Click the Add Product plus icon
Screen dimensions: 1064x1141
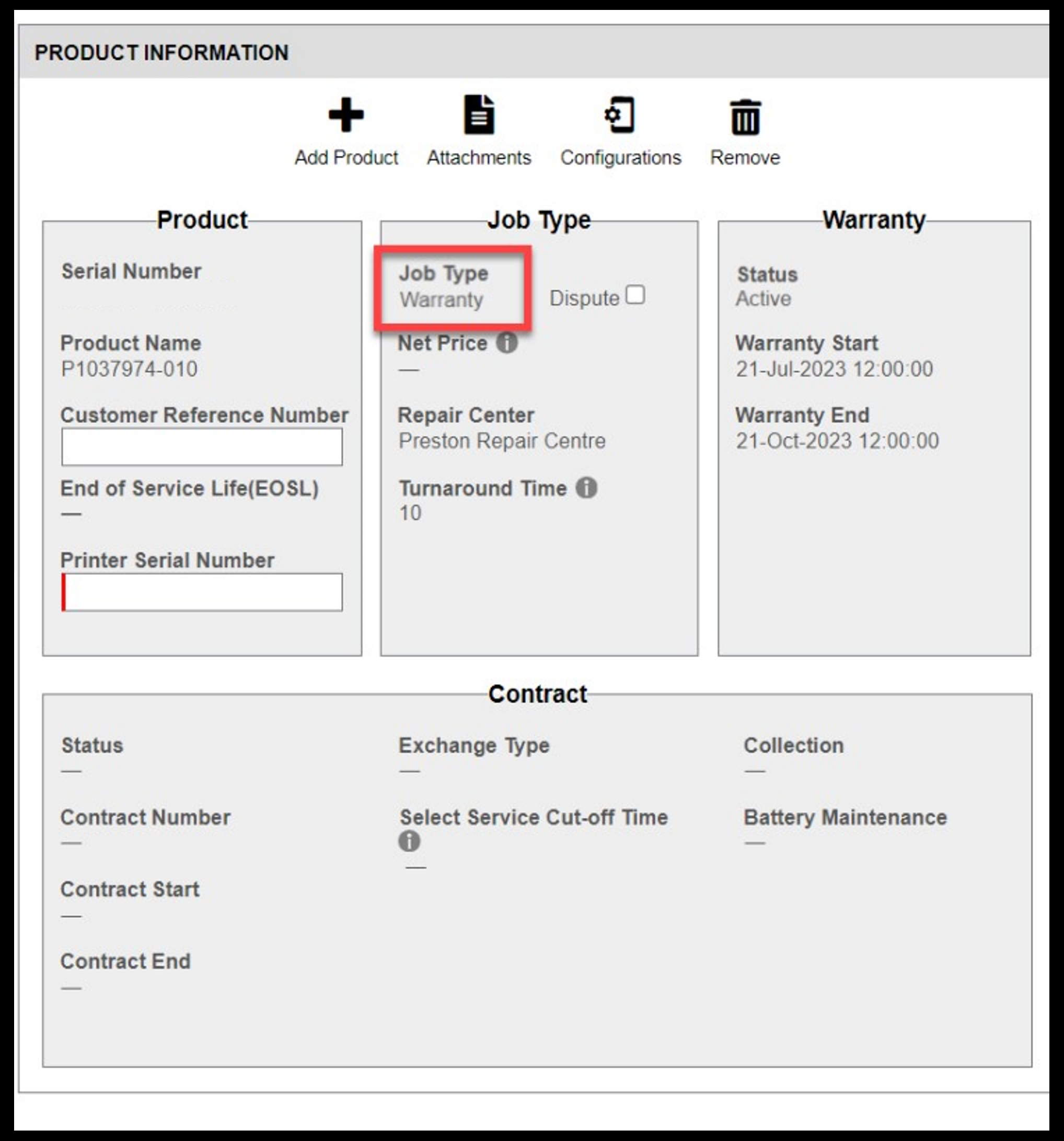point(346,115)
